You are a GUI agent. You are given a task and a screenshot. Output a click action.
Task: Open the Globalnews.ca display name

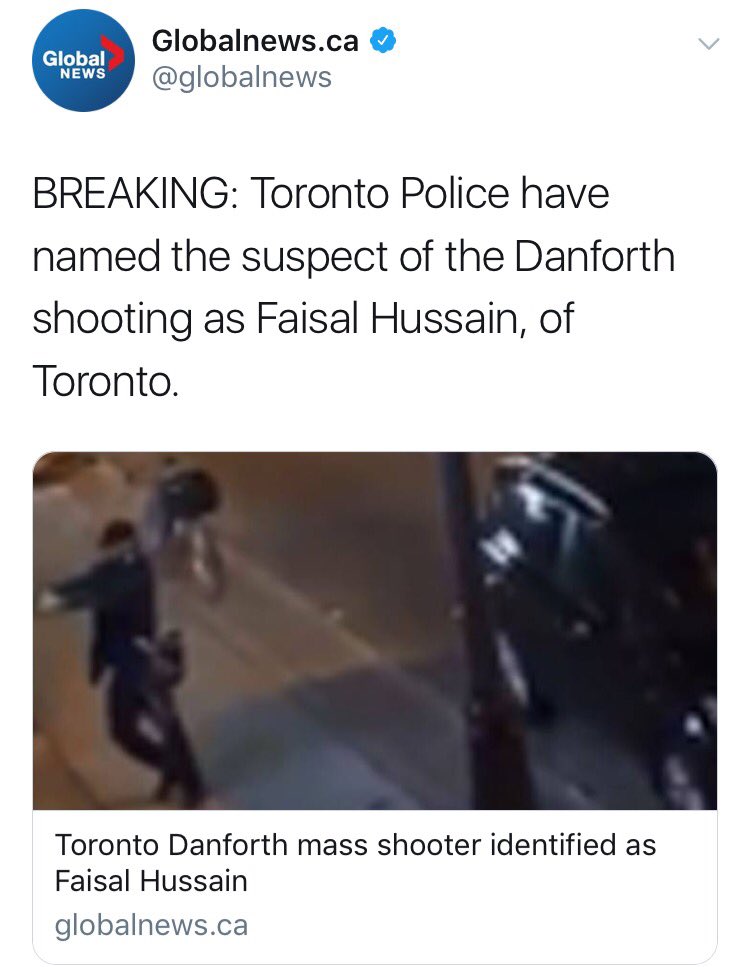[255, 41]
